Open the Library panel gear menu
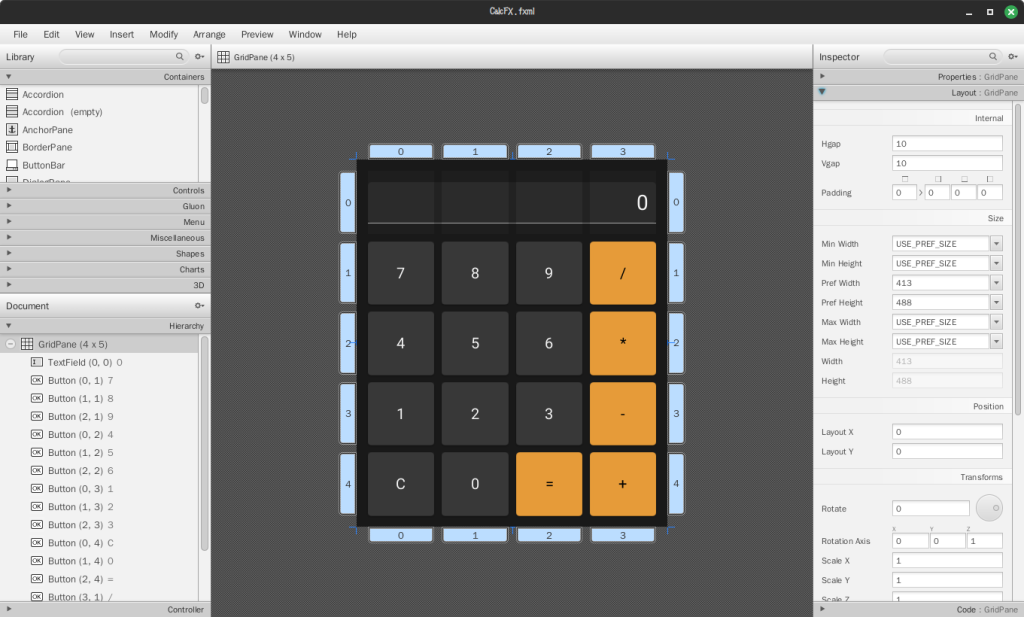This screenshot has width=1024, height=617. [x=200, y=57]
